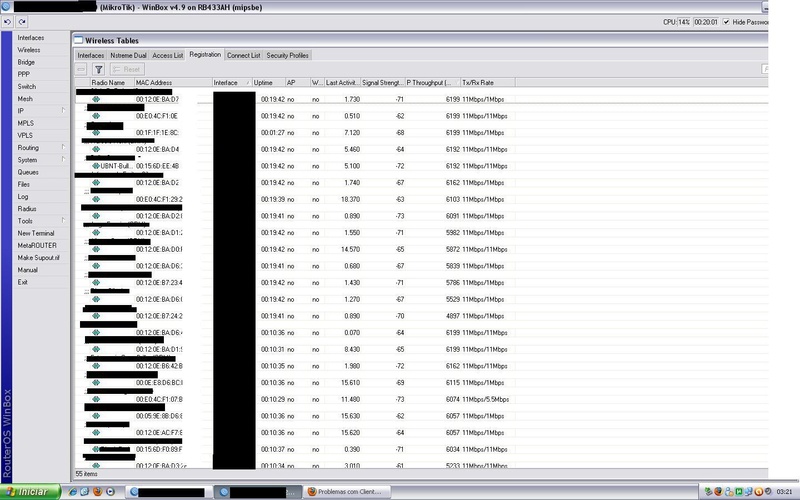This screenshot has width=800, height=500.
Task: Sort by the Radio Name column header
Action: [112, 82]
